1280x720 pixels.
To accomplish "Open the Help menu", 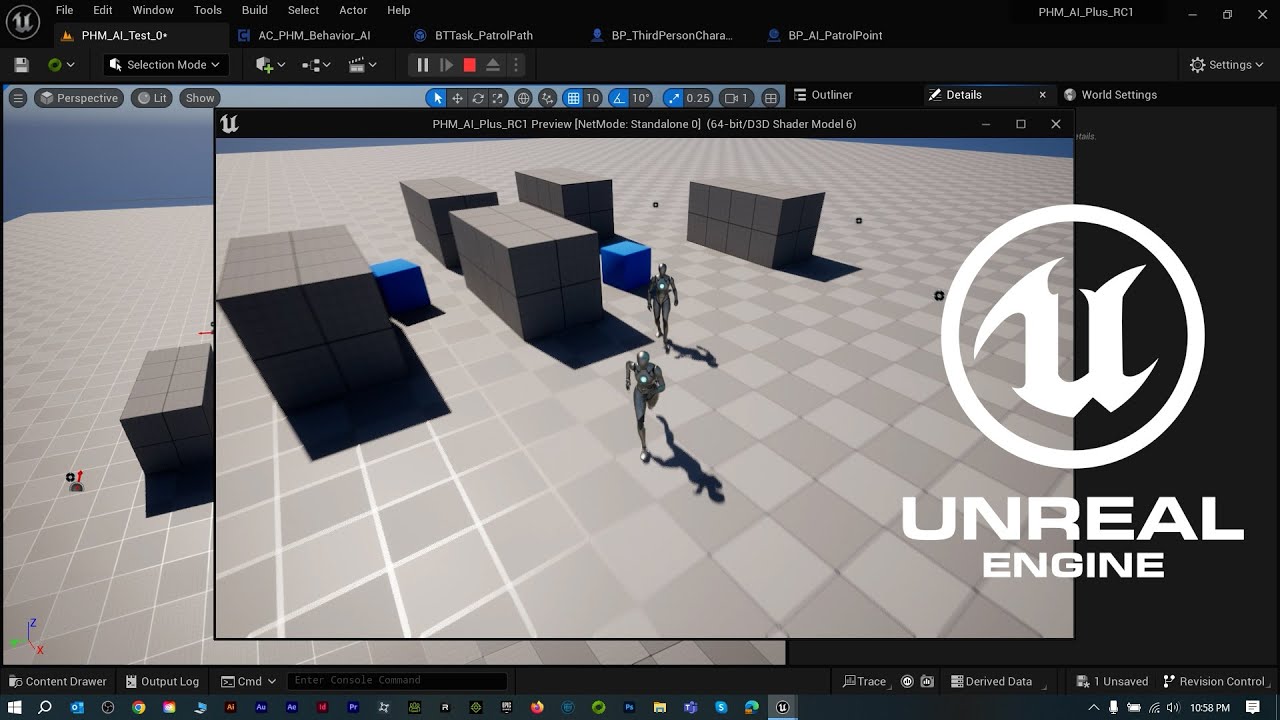I will (x=398, y=10).
